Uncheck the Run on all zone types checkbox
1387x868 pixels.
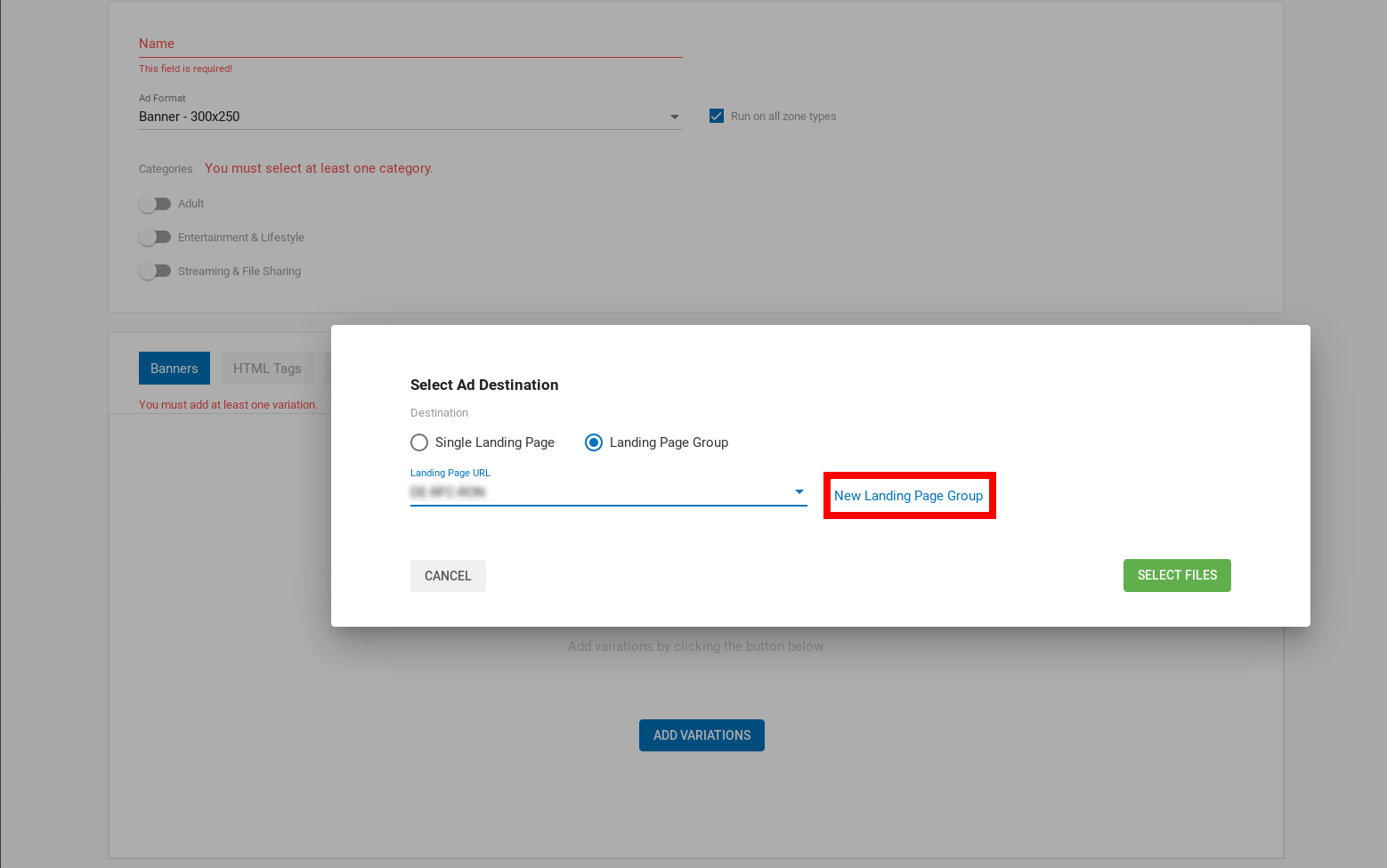pos(716,116)
